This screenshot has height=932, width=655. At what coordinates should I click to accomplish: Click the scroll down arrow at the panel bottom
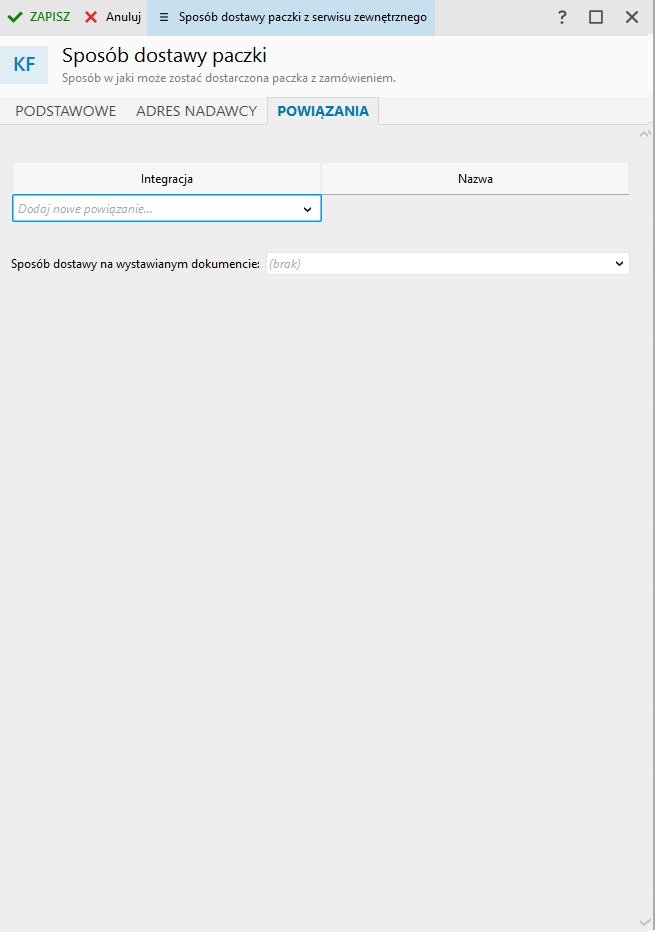[x=644, y=921]
